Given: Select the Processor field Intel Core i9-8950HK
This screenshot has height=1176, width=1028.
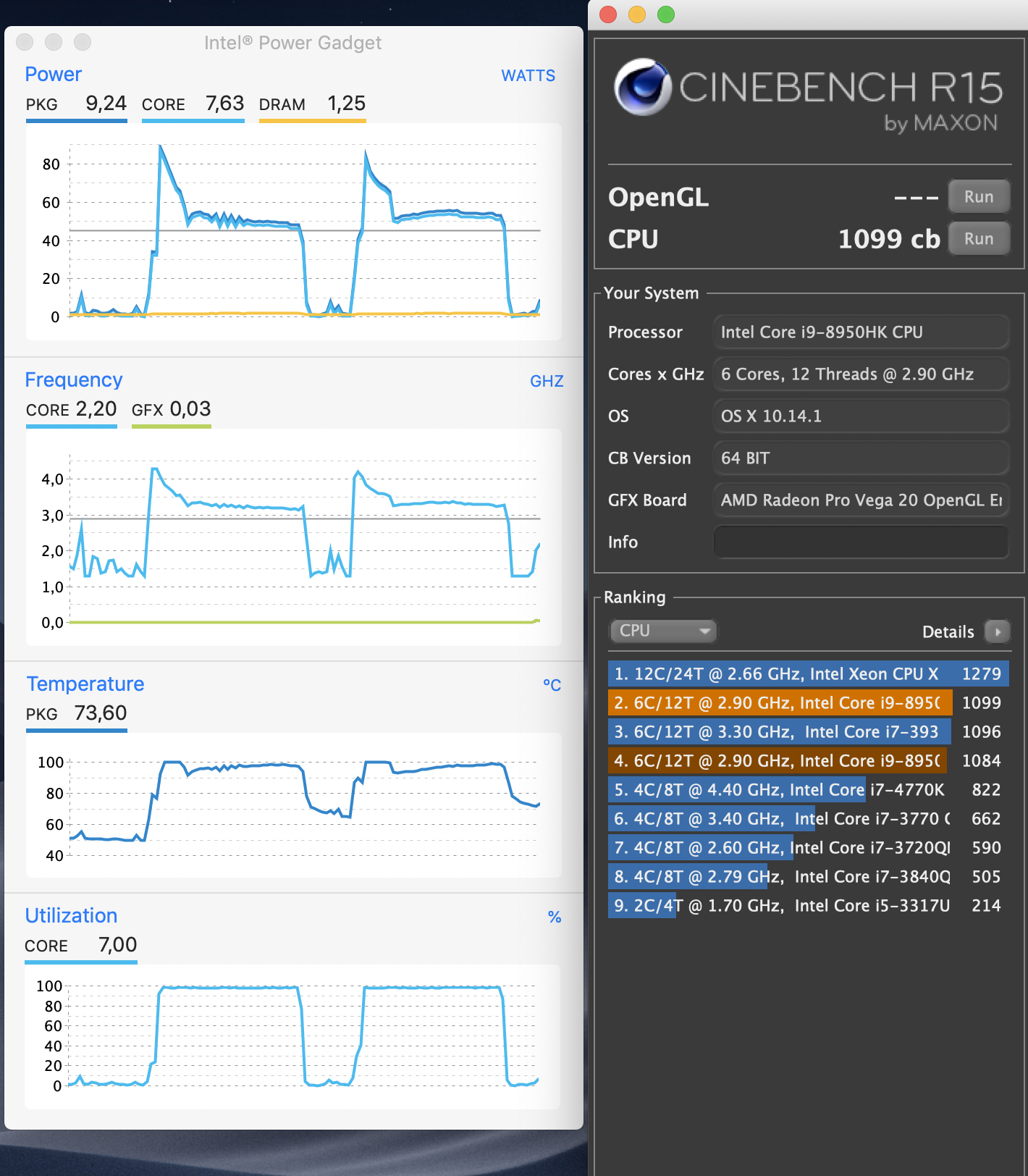Looking at the screenshot, I should [861, 332].
